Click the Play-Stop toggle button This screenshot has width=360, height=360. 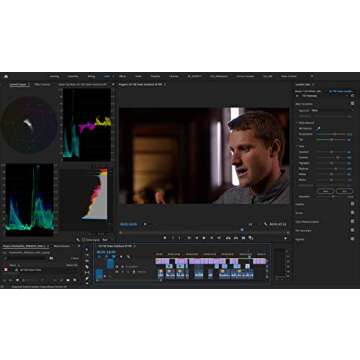[204, 238]
